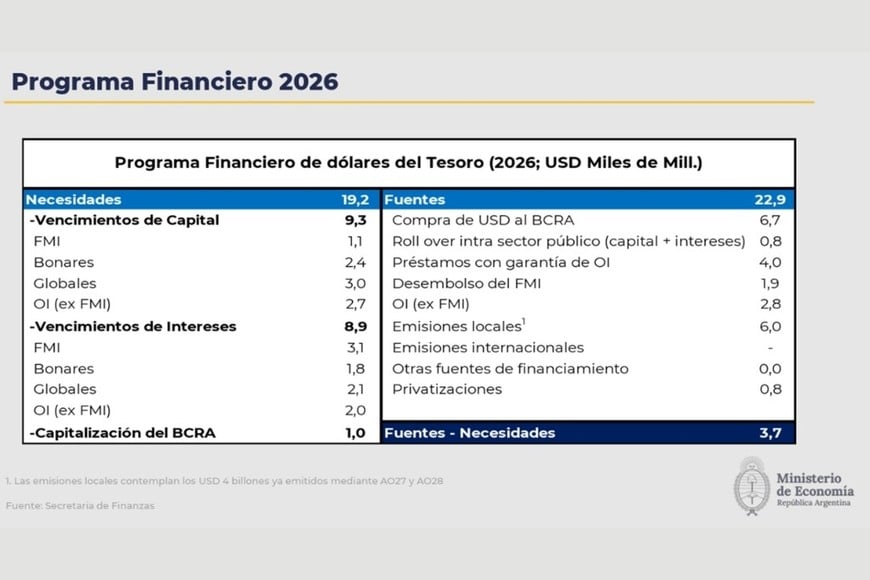Viewport: 870px width, 580px height.
Task: Click the 'Ministerio de Economía' logo text
Action: (815, 485)
